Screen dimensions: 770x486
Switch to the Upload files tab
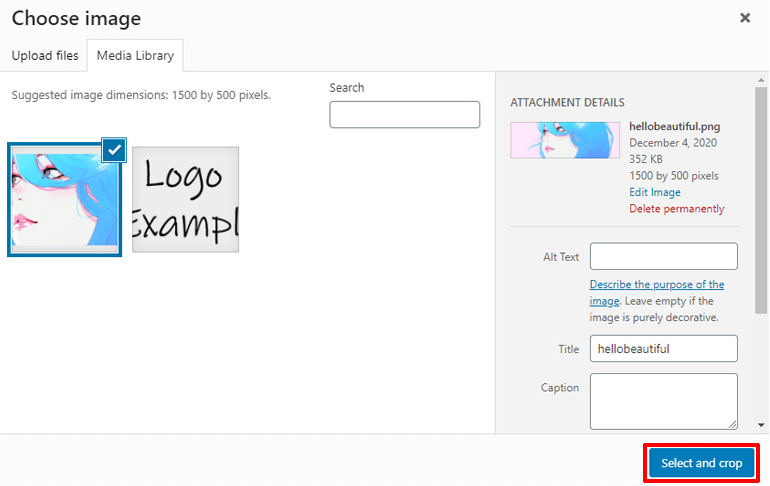[x=45, y=55]
